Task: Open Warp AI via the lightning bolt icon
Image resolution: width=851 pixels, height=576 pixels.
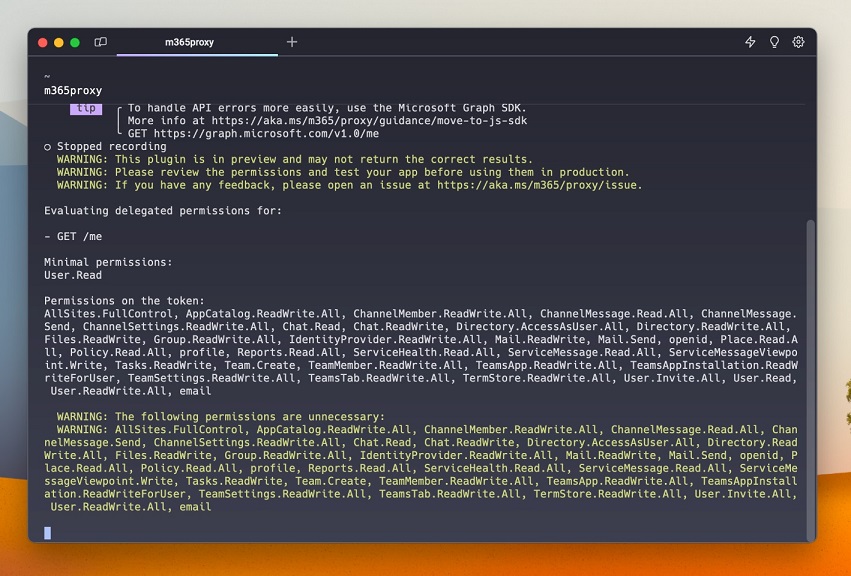Action: [x=750, y=42]
